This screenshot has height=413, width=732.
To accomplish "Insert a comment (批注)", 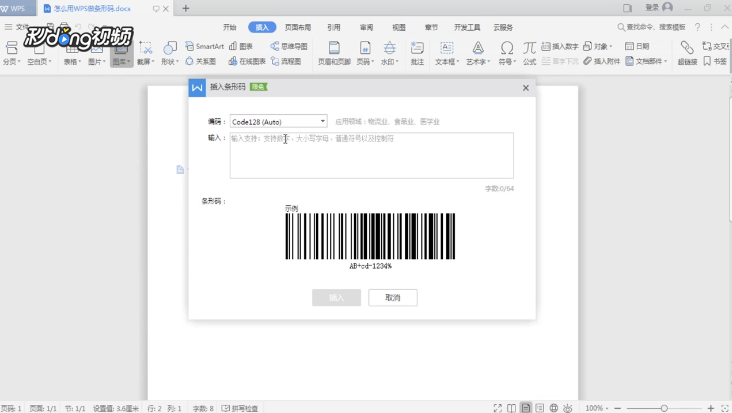I will pos(417,52).
